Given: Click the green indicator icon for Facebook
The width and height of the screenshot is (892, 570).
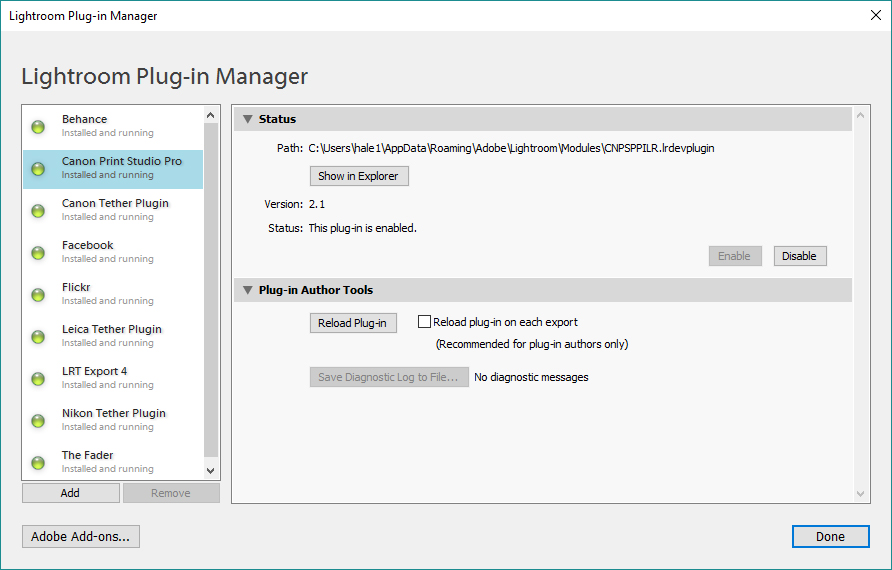Looking at the screenshot, I should (x=38, y=253).
